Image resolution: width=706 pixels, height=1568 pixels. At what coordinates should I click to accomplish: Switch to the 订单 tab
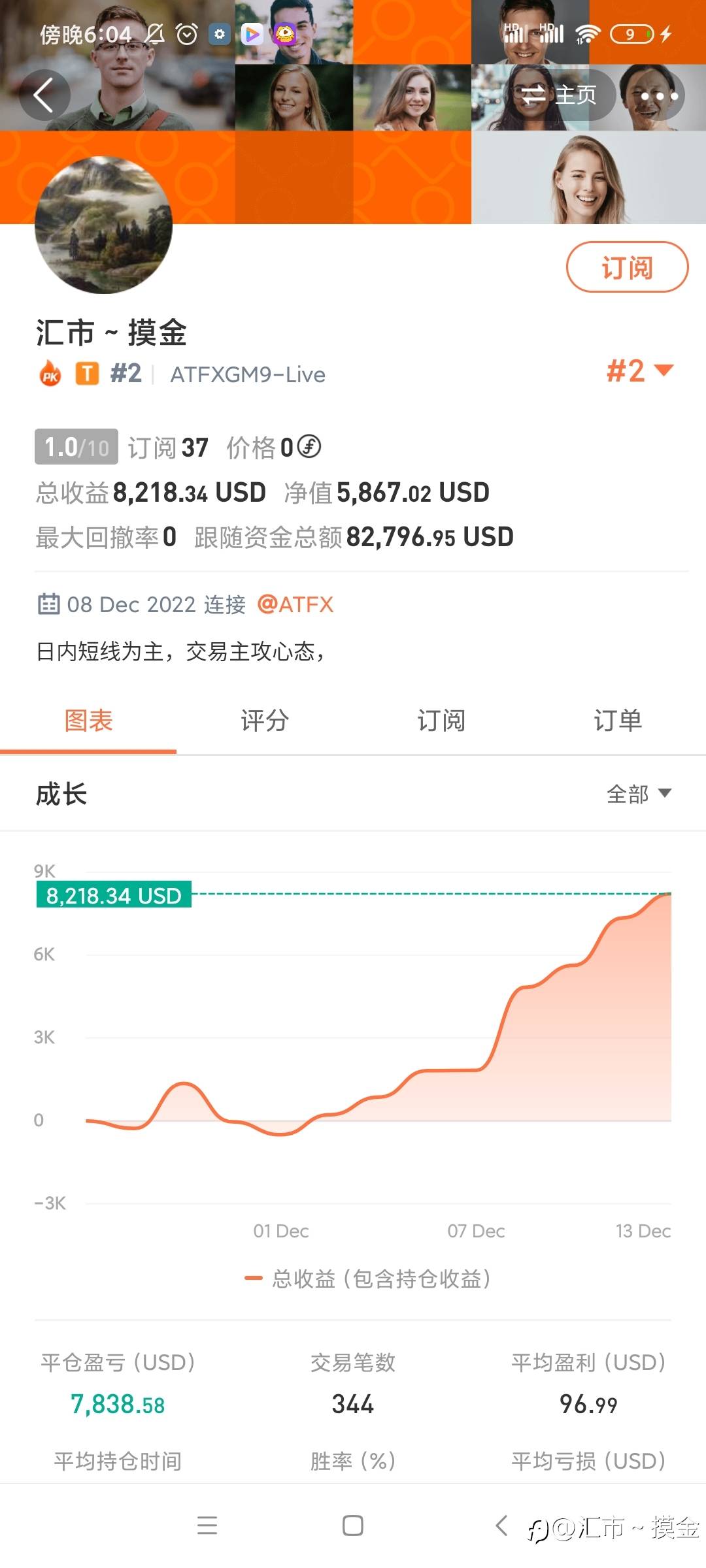(x=617, y=721)
